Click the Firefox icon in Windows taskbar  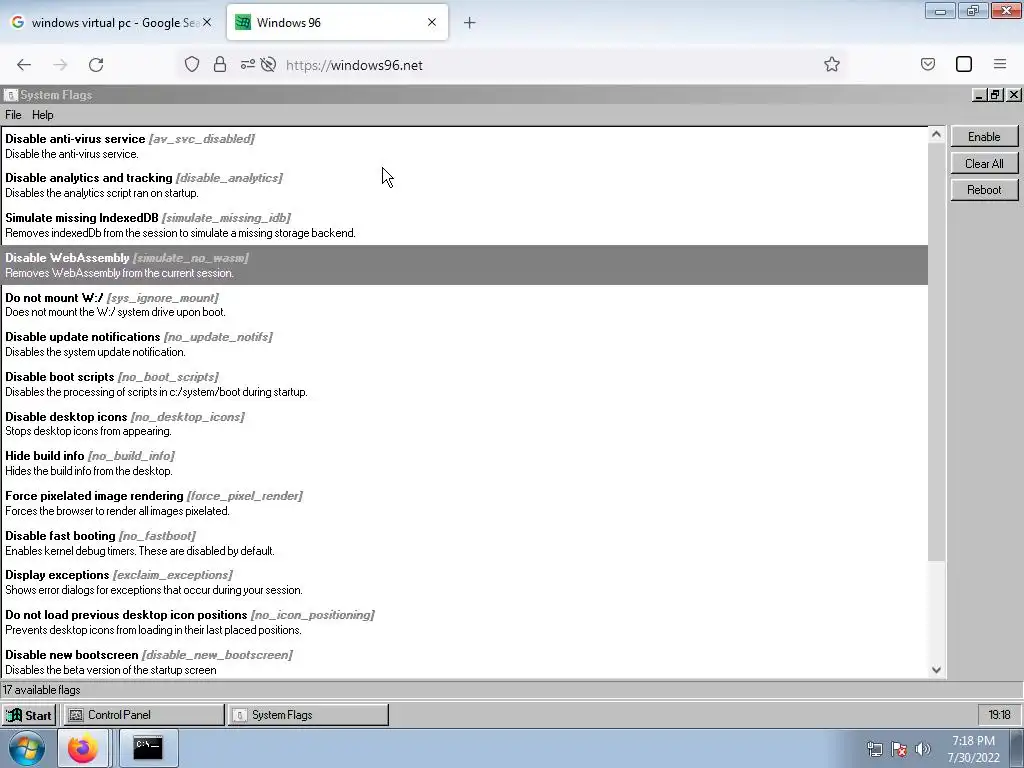click(82, 748)
